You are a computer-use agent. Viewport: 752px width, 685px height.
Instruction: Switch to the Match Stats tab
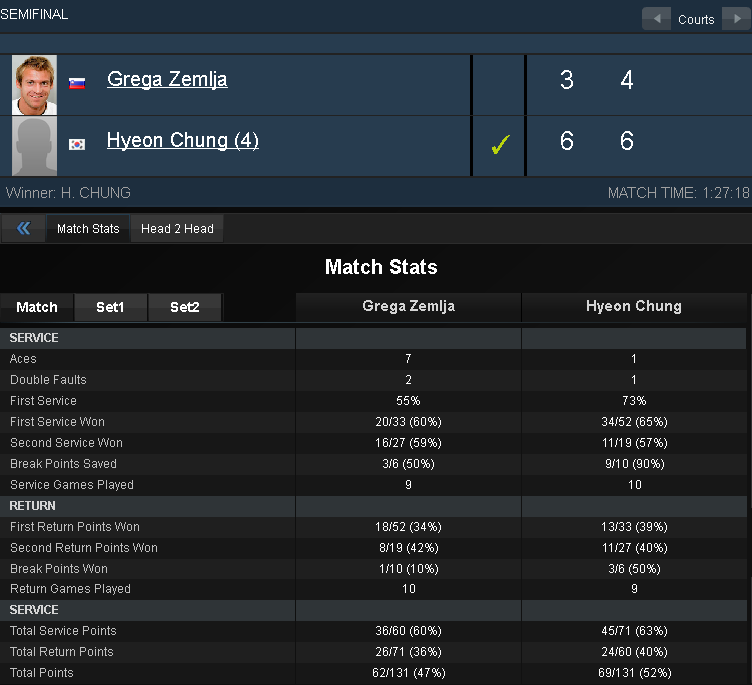[88, 229]
